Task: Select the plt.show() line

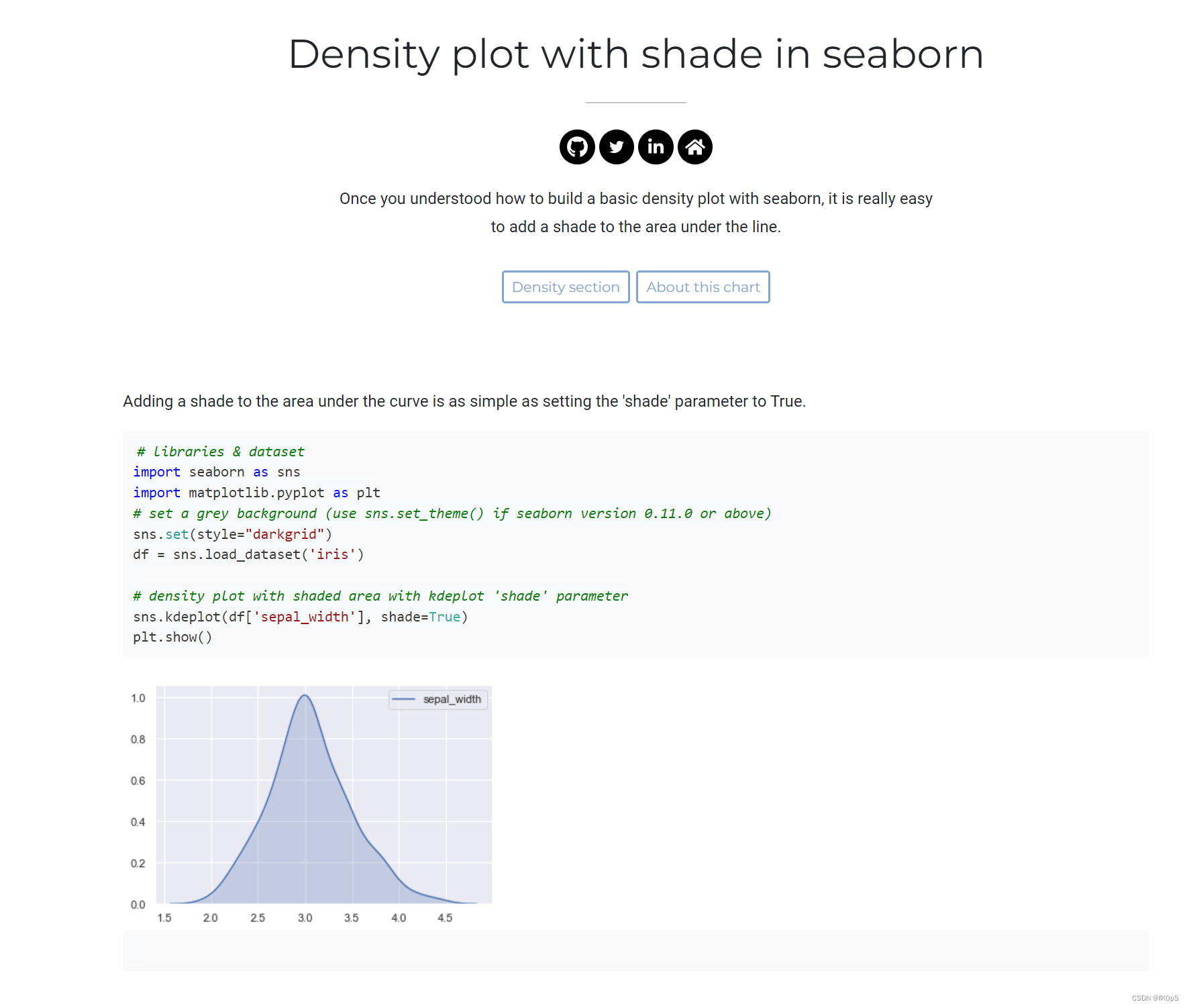Action: (172, 637)
